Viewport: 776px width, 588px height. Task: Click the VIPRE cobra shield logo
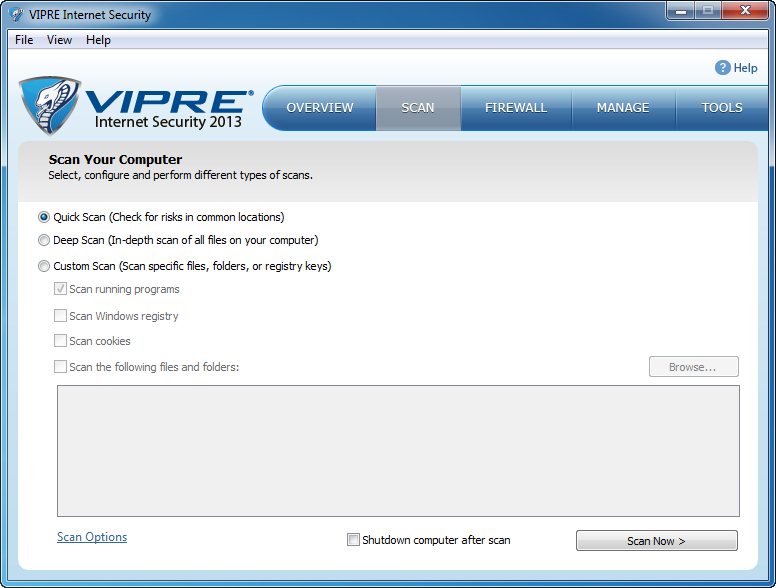point(49,105)
